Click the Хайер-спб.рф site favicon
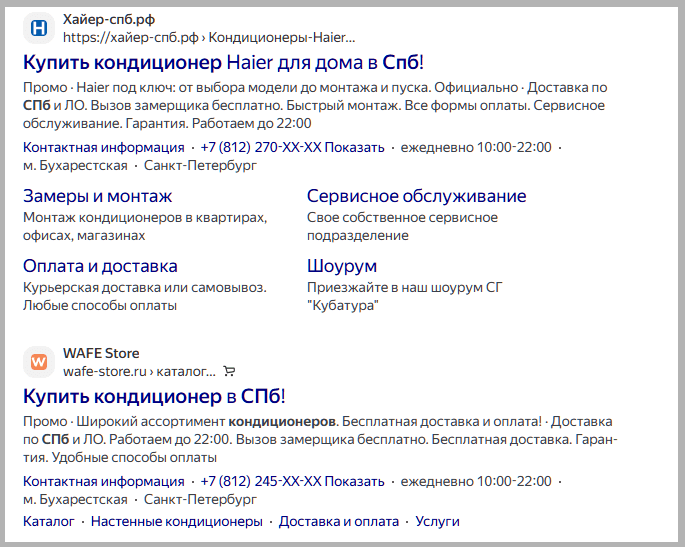This screenshot has height=547, width=685. point(39,28)
